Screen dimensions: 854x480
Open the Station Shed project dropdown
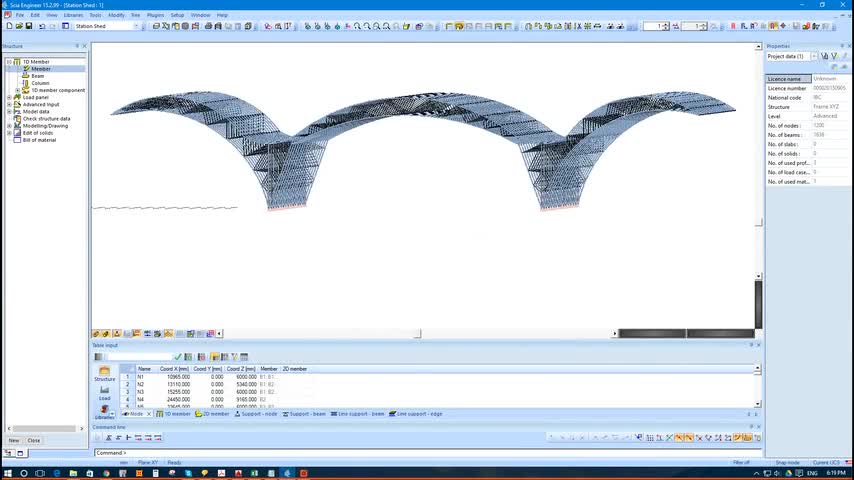pyautogui.click(x=137, y=26)
